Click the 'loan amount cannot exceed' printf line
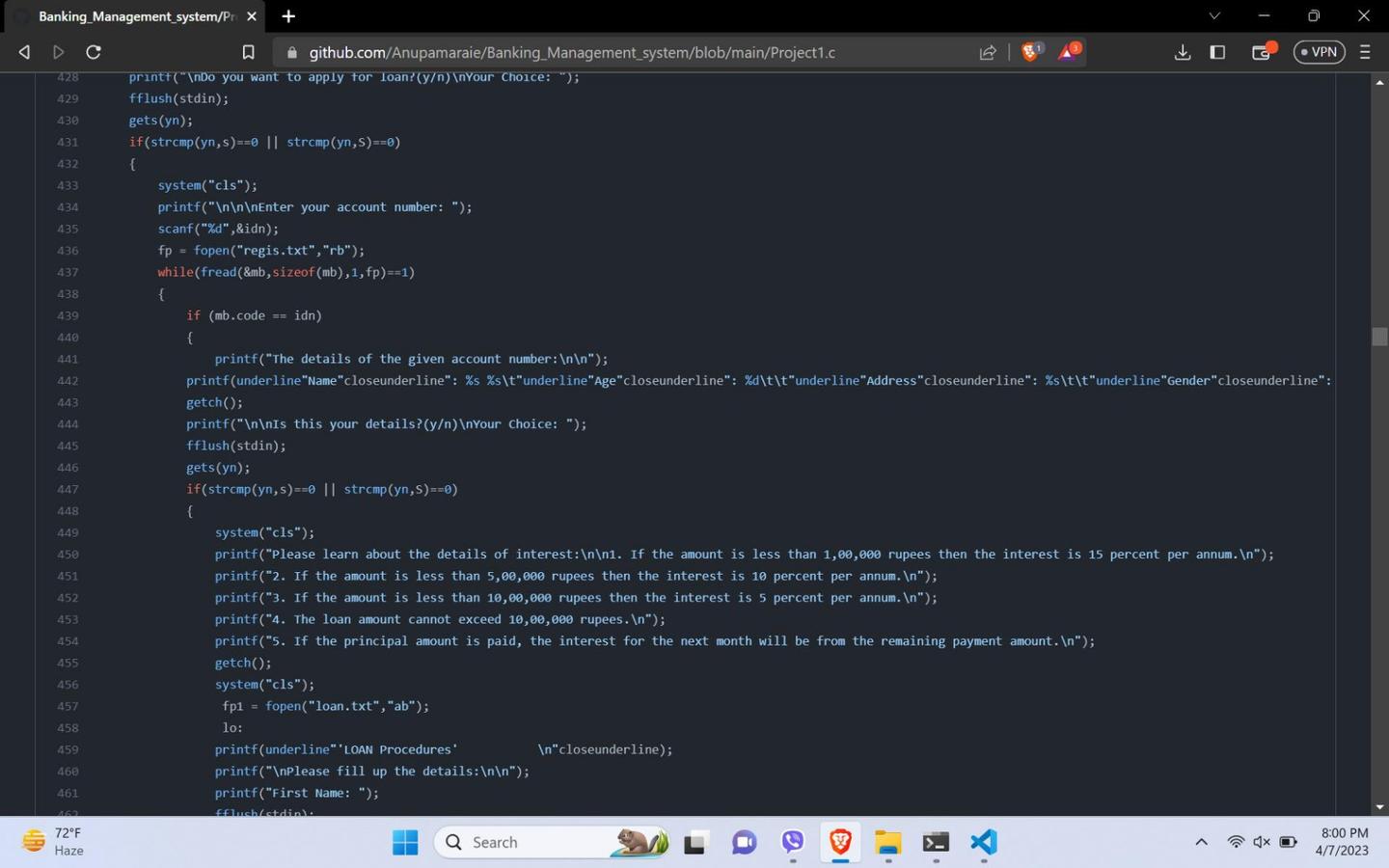Viewport: 1389px width, 868px height. [x=440, y=619]
